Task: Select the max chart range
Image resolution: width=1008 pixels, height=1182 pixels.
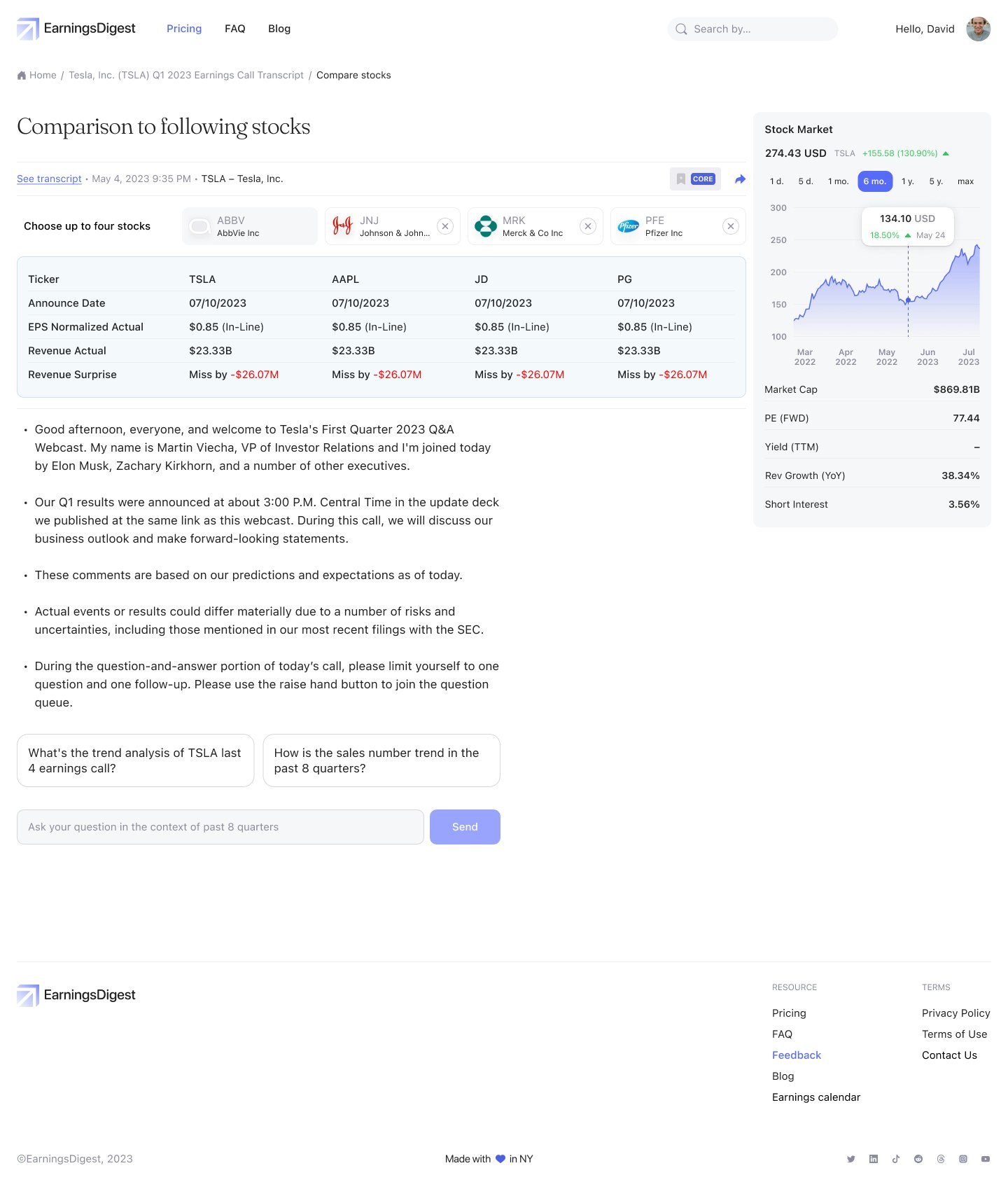Action: tap(966, 181)
